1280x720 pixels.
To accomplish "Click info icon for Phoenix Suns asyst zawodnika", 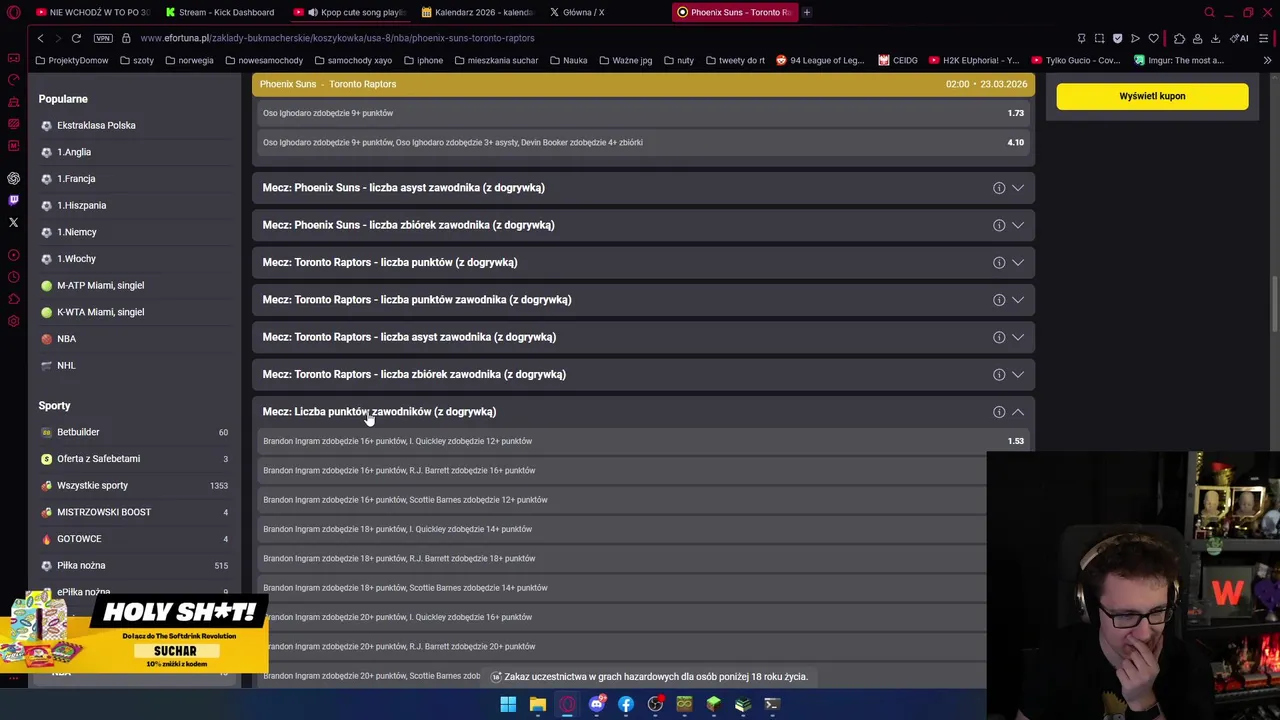I will point(999,188).
